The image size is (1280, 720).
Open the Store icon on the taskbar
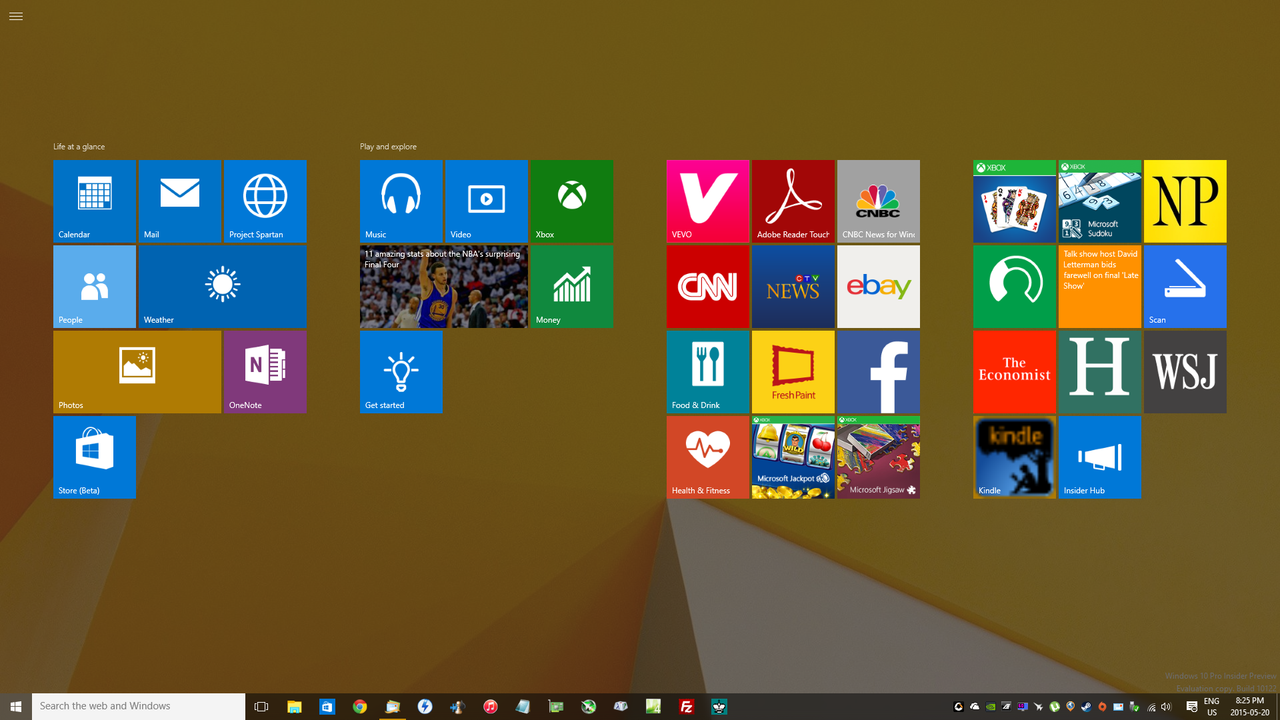(327, 706)
